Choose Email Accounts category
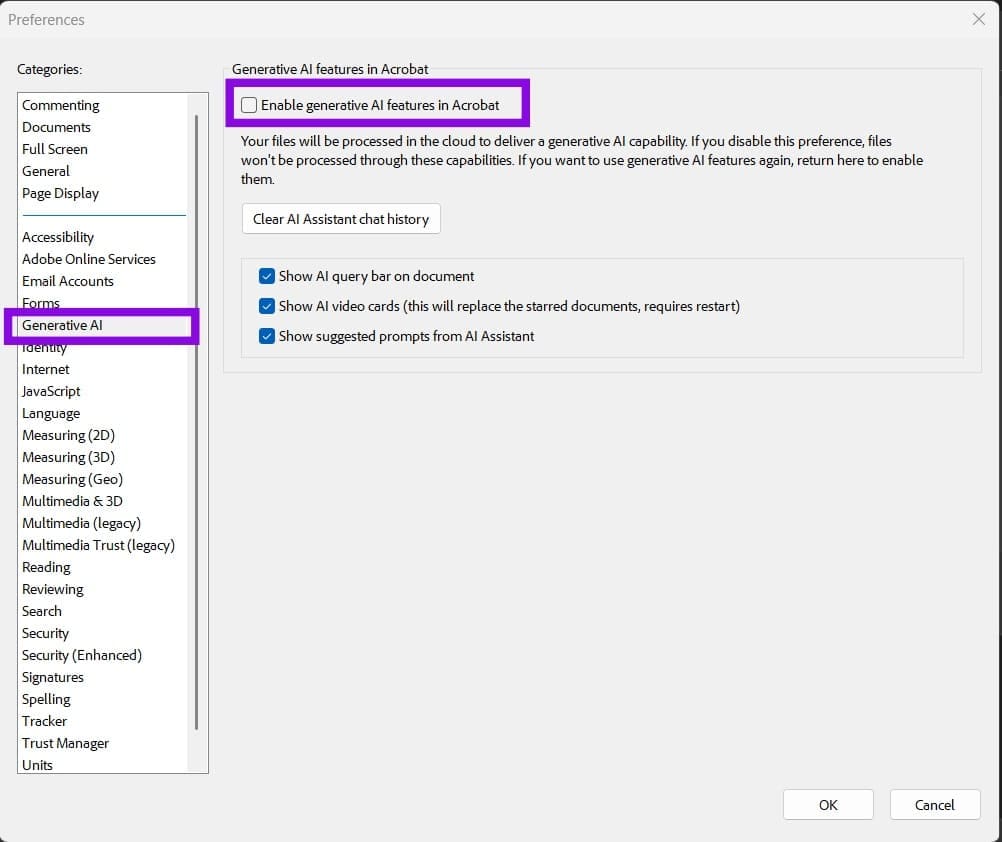The width and height of the screenshot is (1002, 842). click(x=68, y=281)
